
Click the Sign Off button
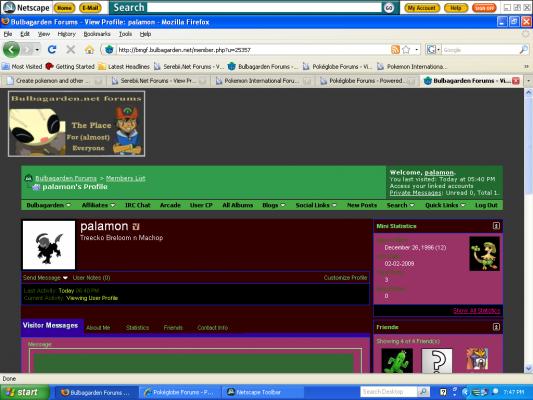coord(484,8)
